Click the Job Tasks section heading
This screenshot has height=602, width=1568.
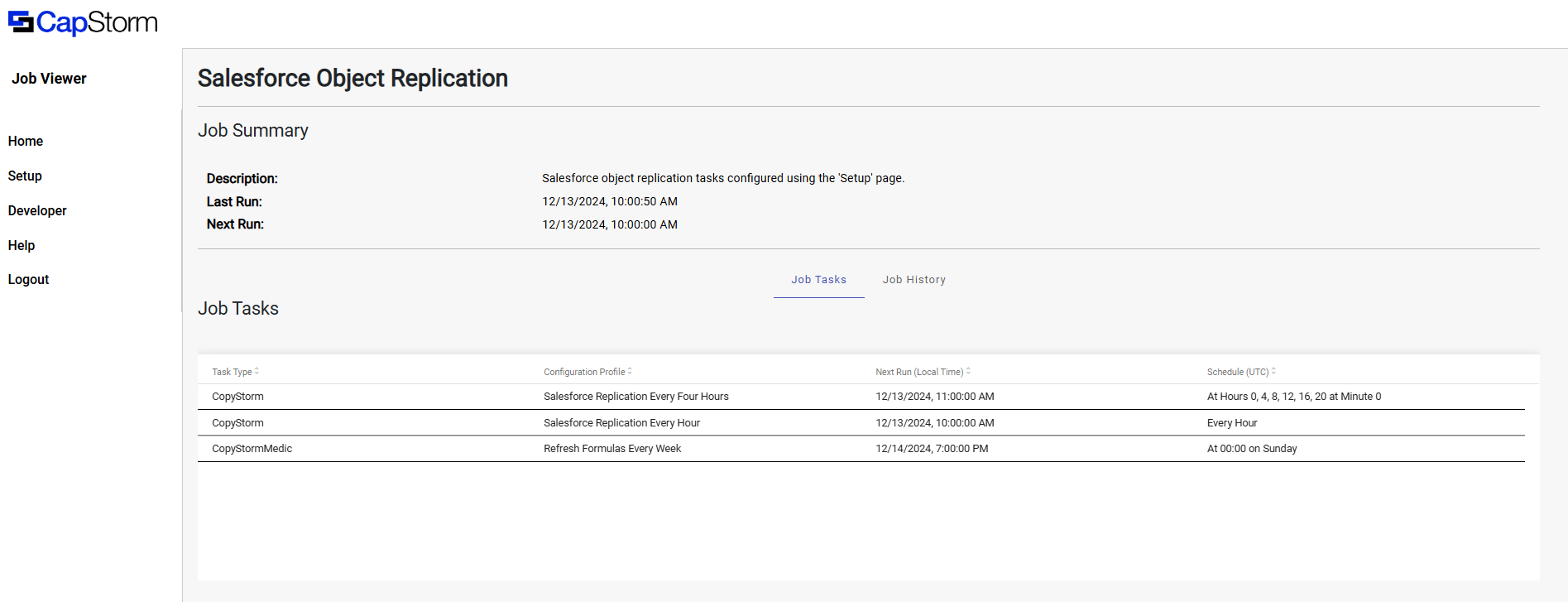click(238, 309)
